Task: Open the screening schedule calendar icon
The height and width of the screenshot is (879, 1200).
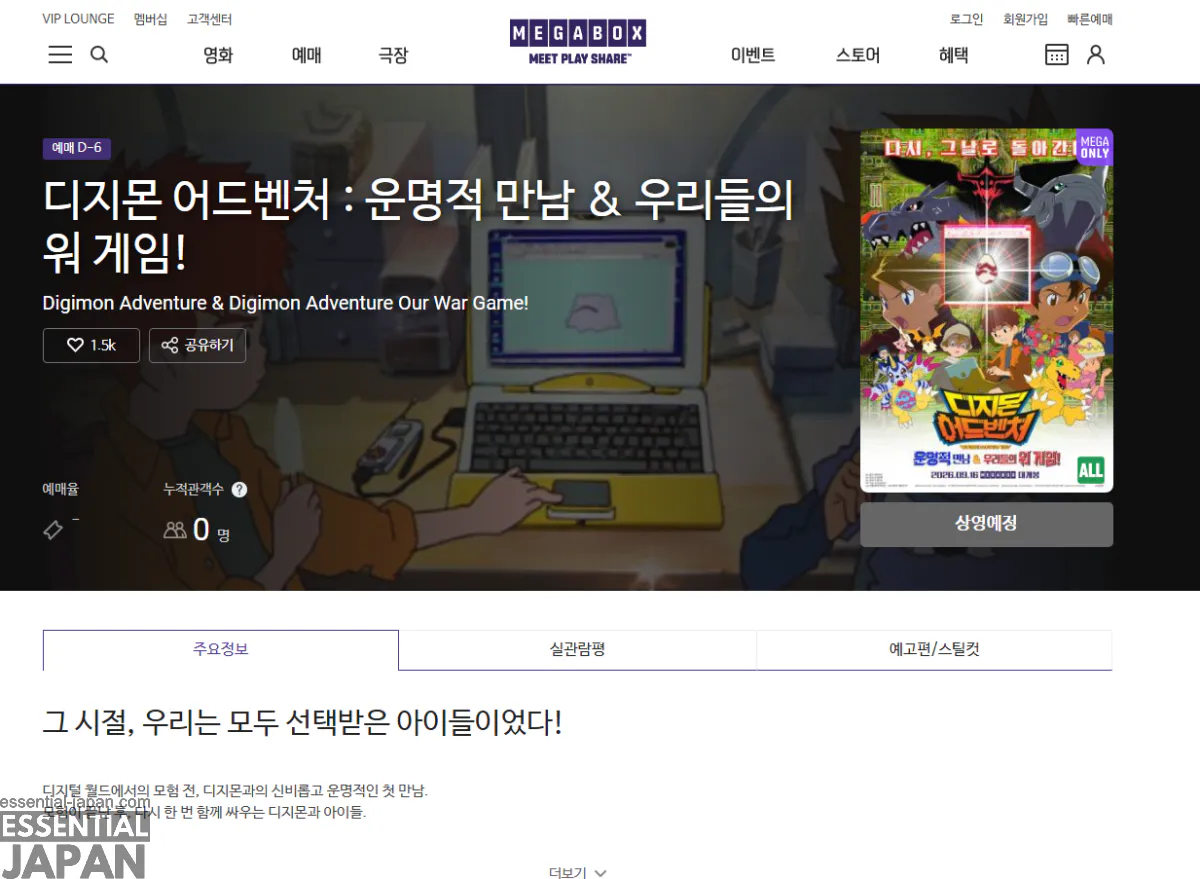Action: 1056,55
